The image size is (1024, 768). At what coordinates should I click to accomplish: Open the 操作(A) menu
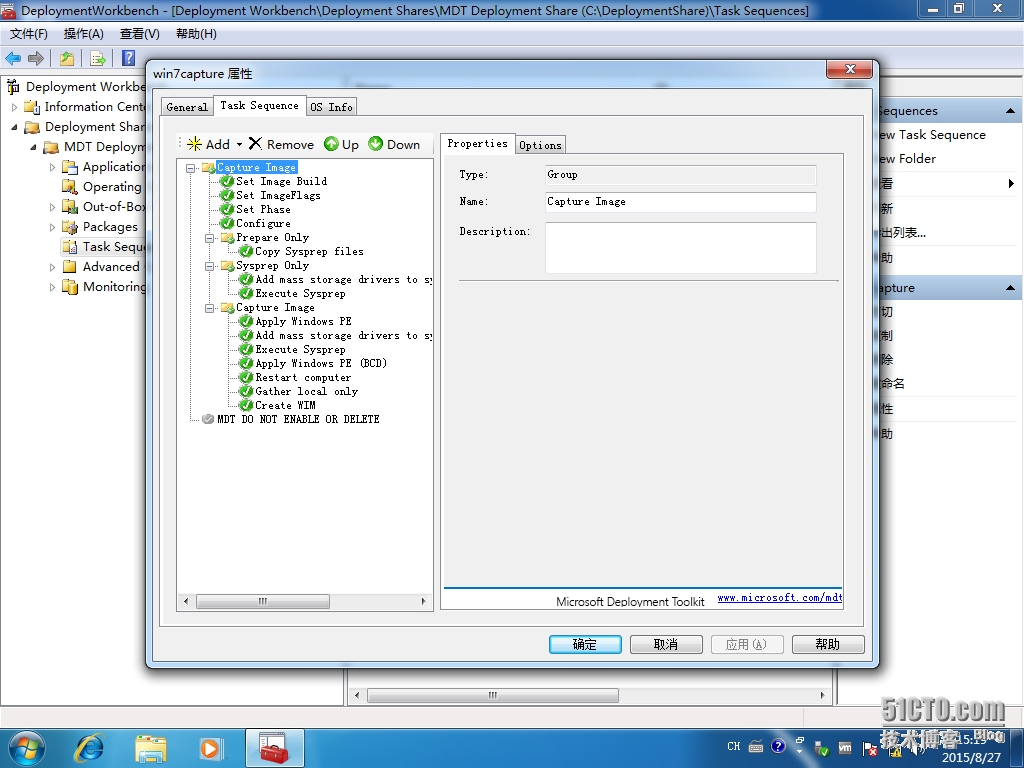(84, 34)
